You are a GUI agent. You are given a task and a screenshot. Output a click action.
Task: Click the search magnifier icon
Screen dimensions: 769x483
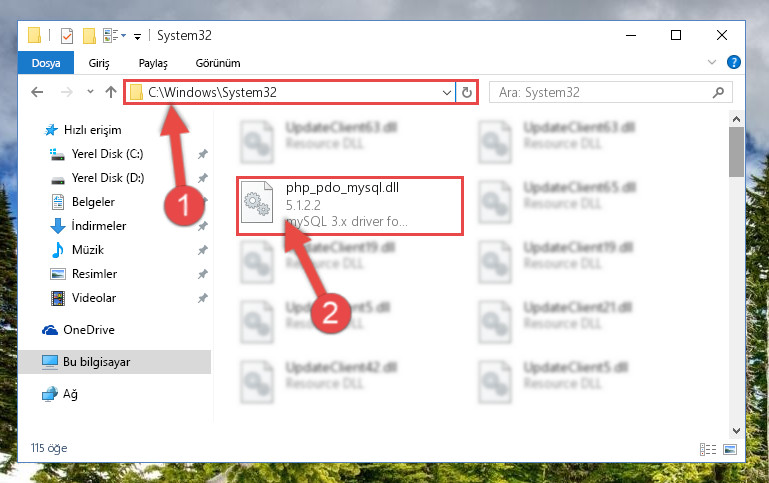tap(718, 92)
